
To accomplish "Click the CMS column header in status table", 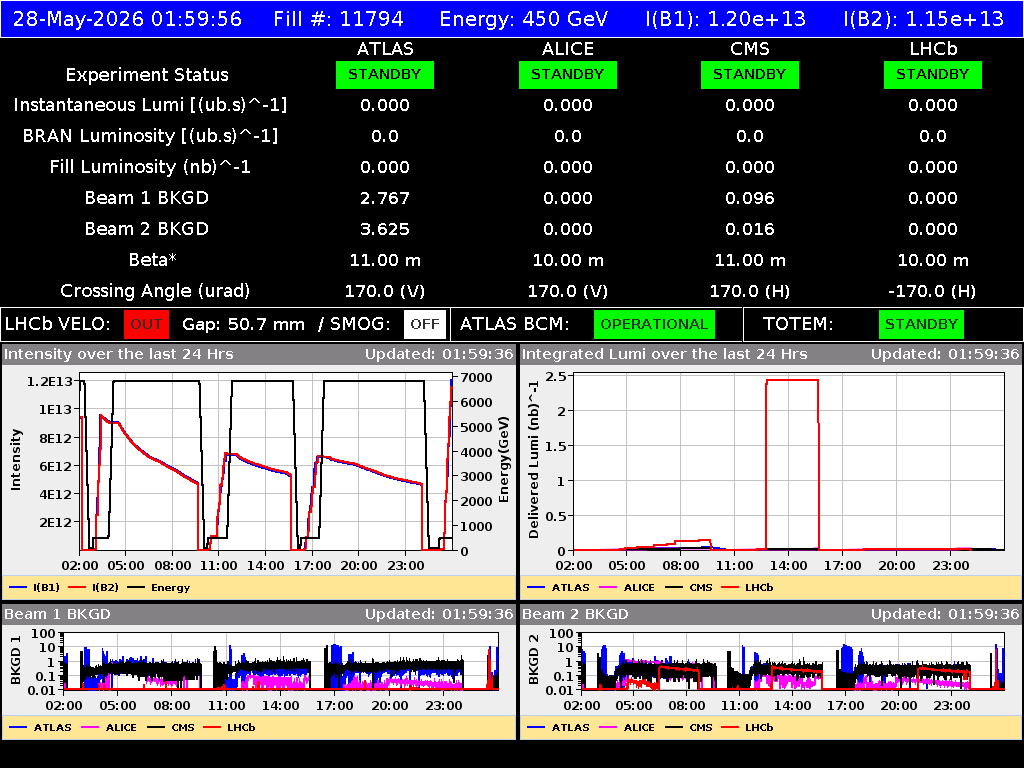I will (750, 49).
